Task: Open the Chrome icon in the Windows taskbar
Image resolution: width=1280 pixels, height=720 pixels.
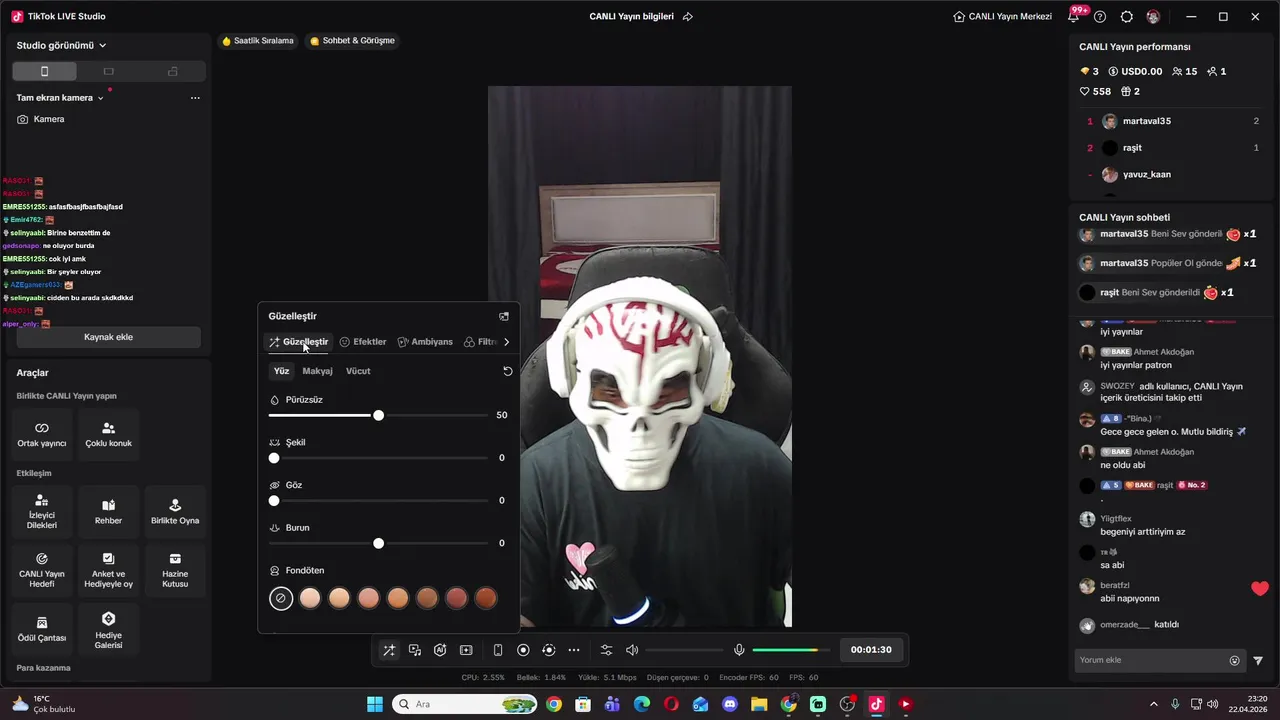Action: 554,704
